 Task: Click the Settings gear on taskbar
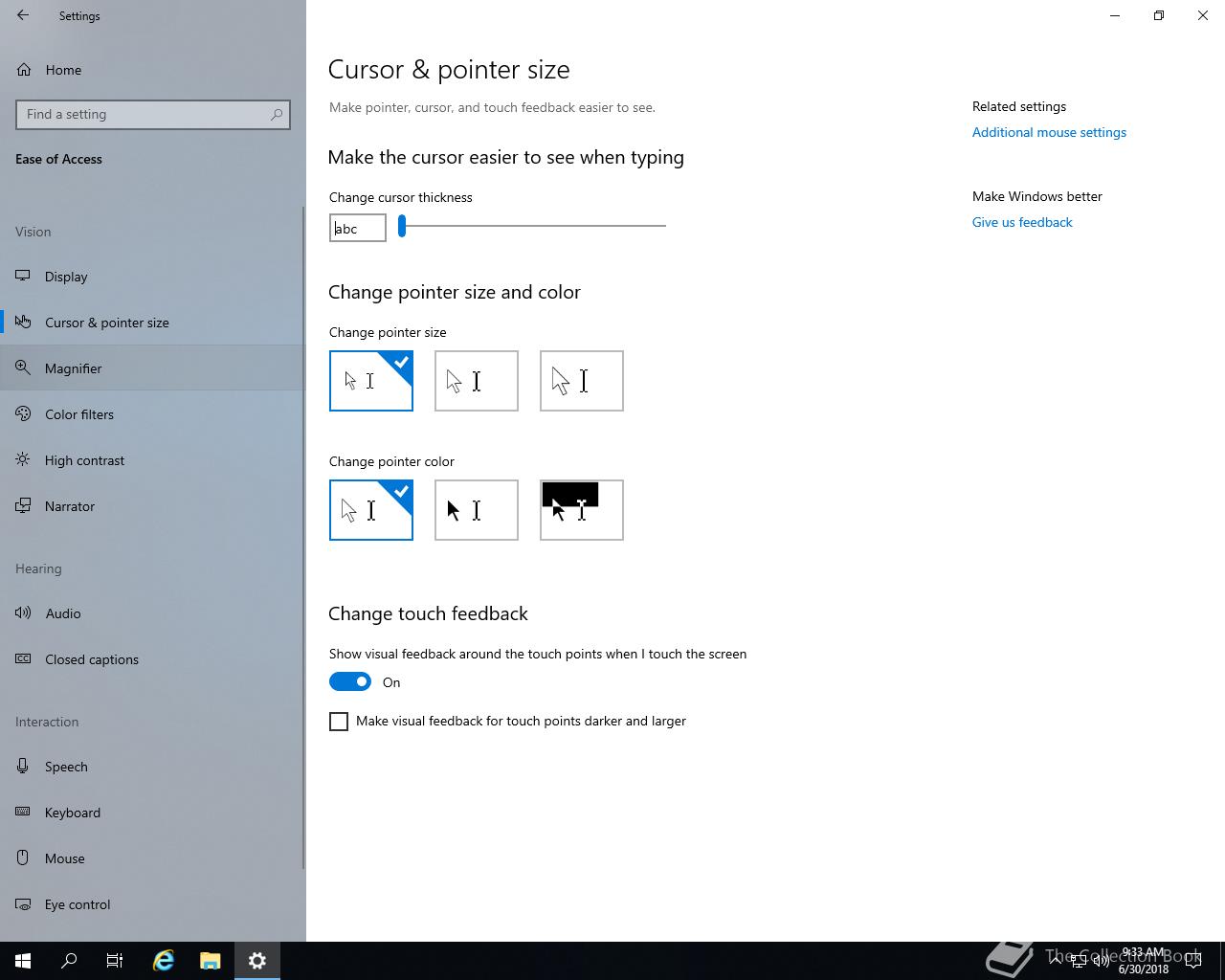pos(257,961)
